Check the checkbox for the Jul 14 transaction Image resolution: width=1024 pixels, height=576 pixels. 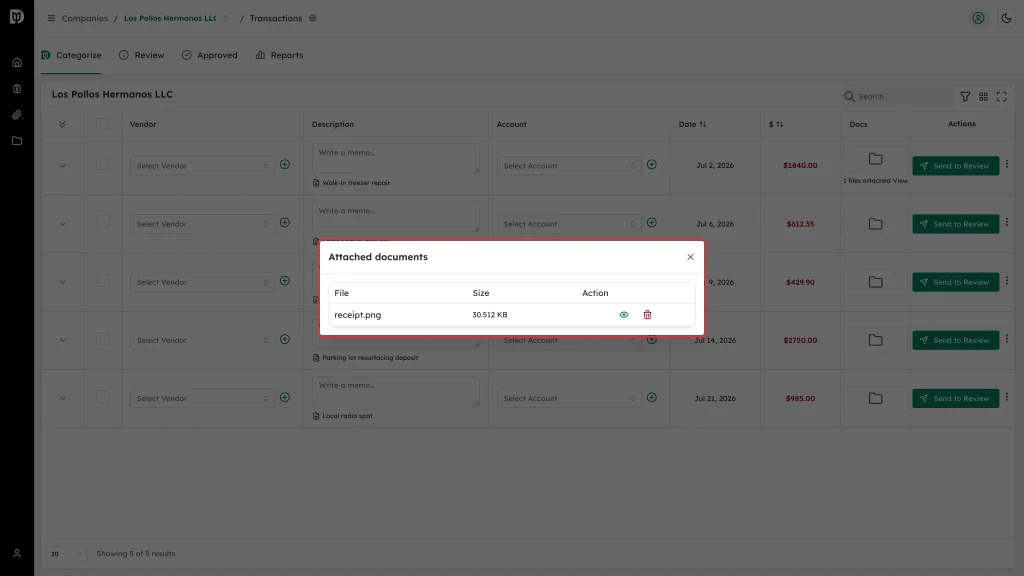tap(103, 339)
